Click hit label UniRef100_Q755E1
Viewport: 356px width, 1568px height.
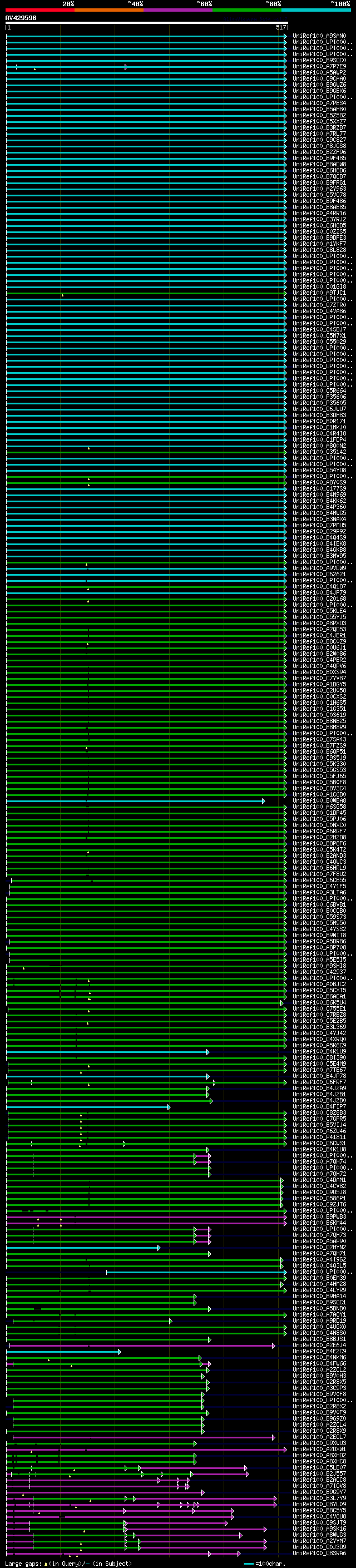point(319,1008)
